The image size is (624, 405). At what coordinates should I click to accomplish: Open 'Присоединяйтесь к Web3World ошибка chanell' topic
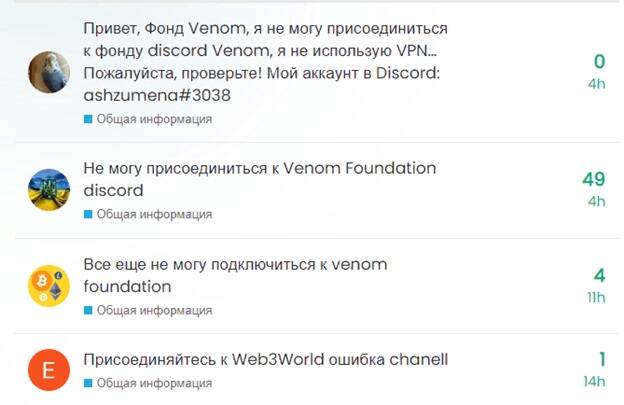pos(265,360)
